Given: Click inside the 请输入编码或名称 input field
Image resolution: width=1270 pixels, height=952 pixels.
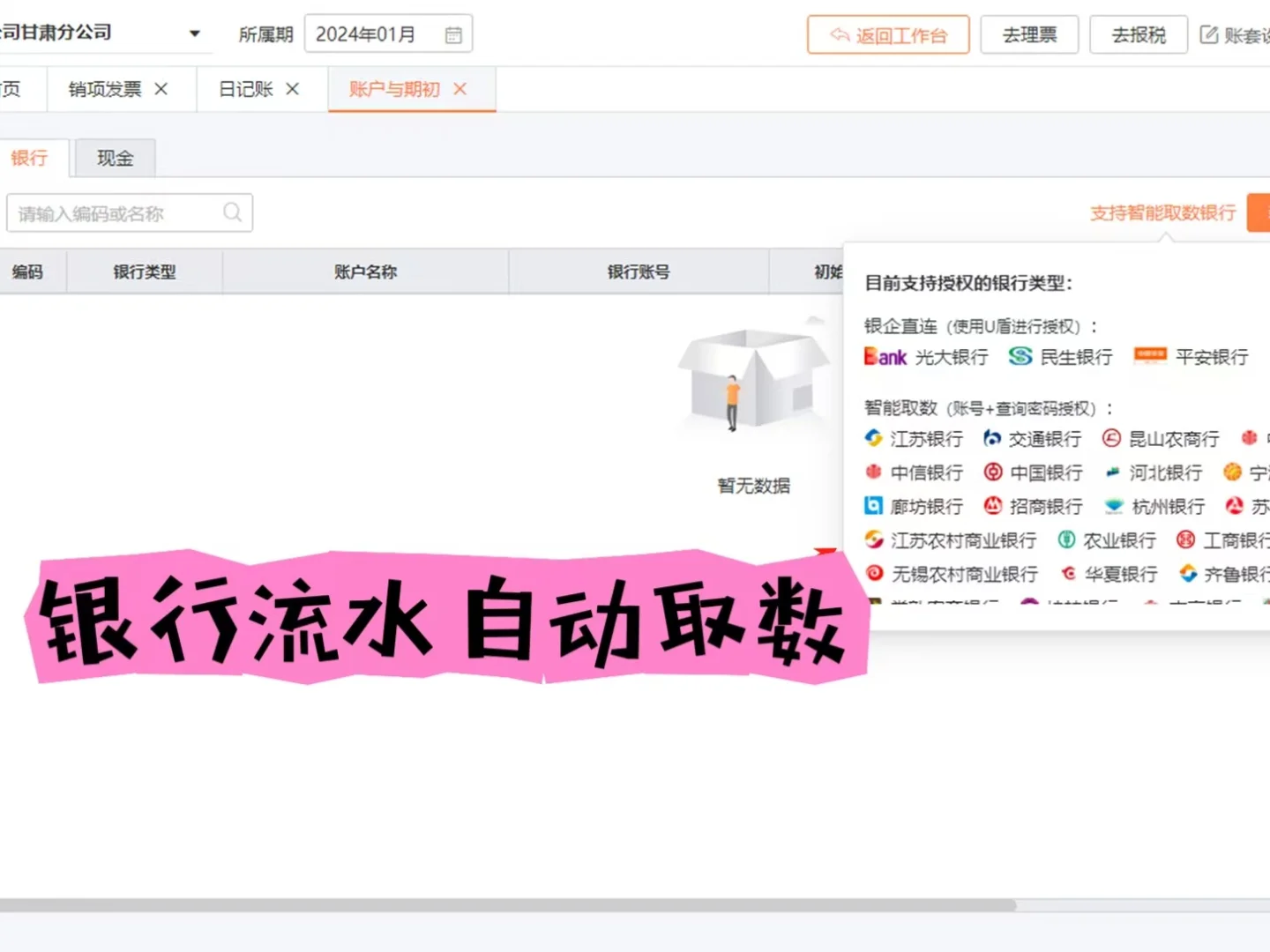Looking at the screenshot, I should pos(106,212).
